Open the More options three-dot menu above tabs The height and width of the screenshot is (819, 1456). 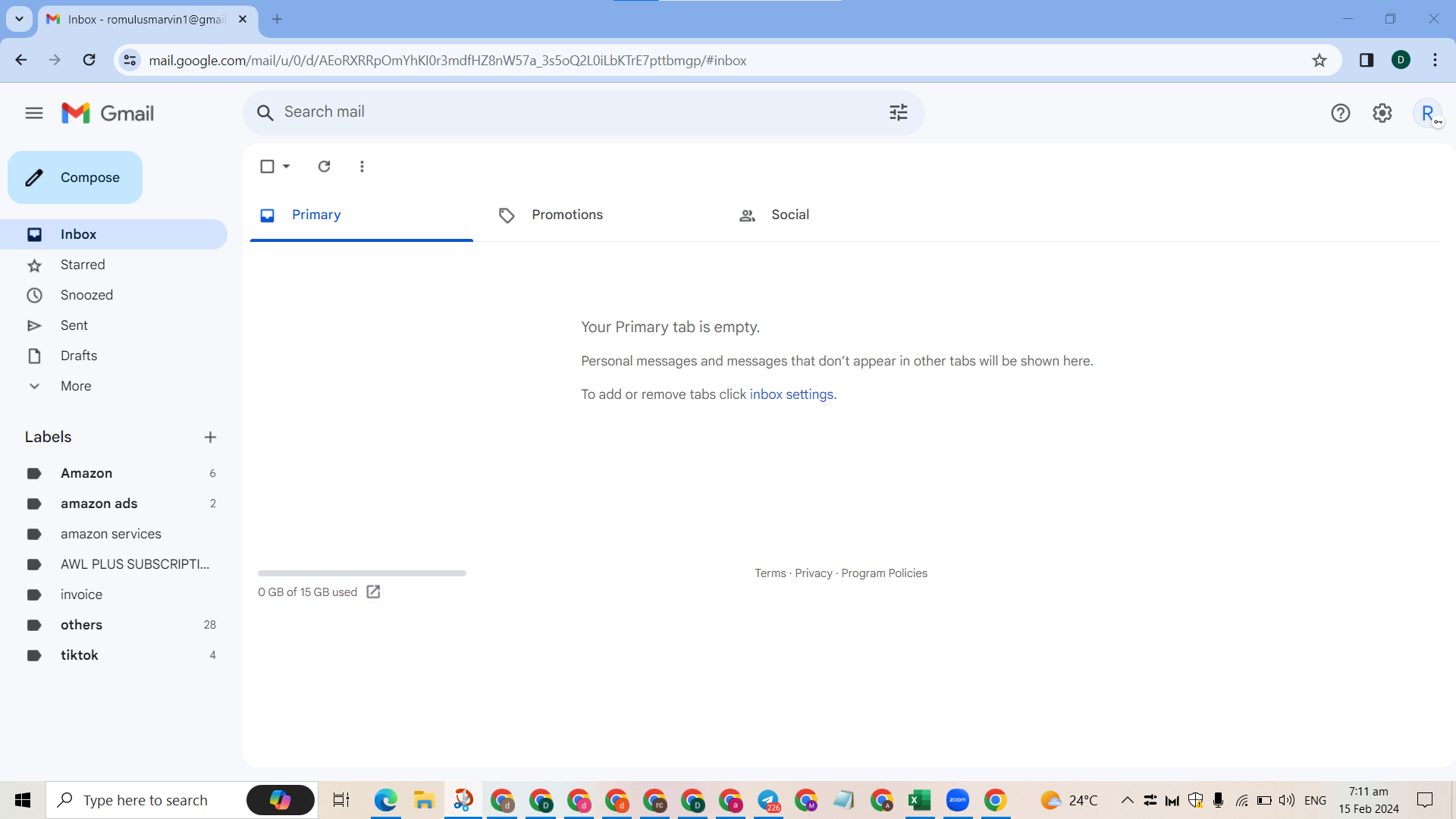pos(362,166)
